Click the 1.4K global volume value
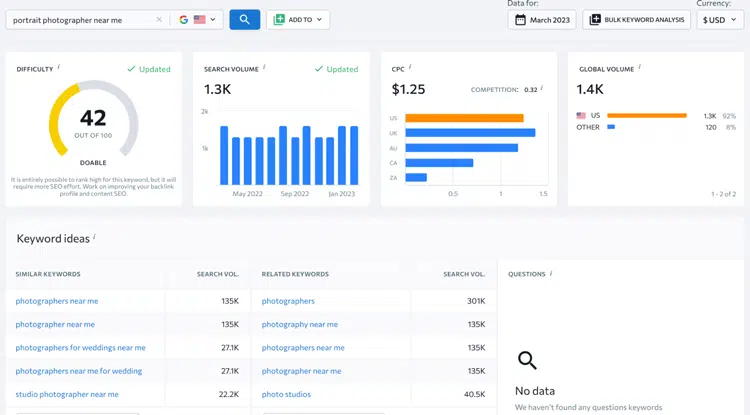The height and width of the screenshot is (415, 750). pos(590,89)
